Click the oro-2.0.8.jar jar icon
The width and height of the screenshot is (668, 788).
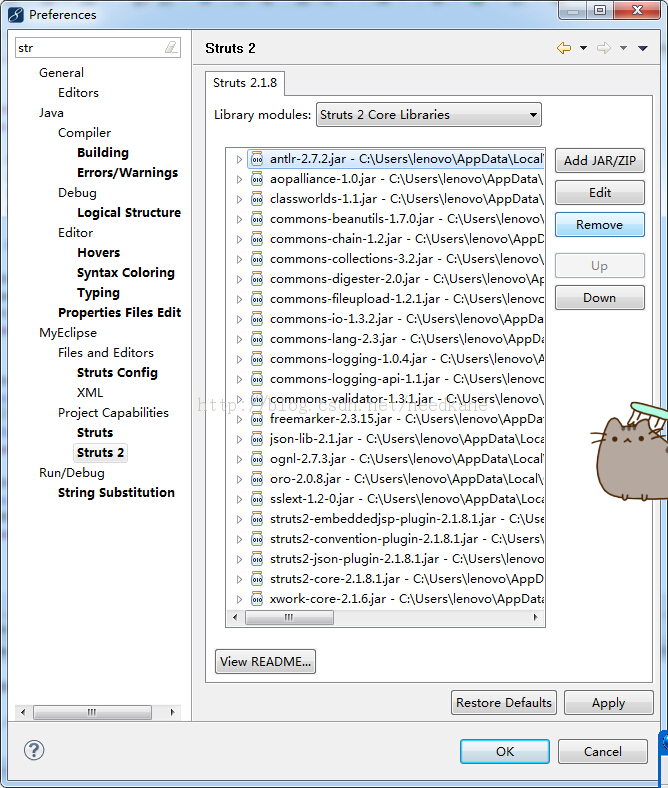tap(257, 479)
